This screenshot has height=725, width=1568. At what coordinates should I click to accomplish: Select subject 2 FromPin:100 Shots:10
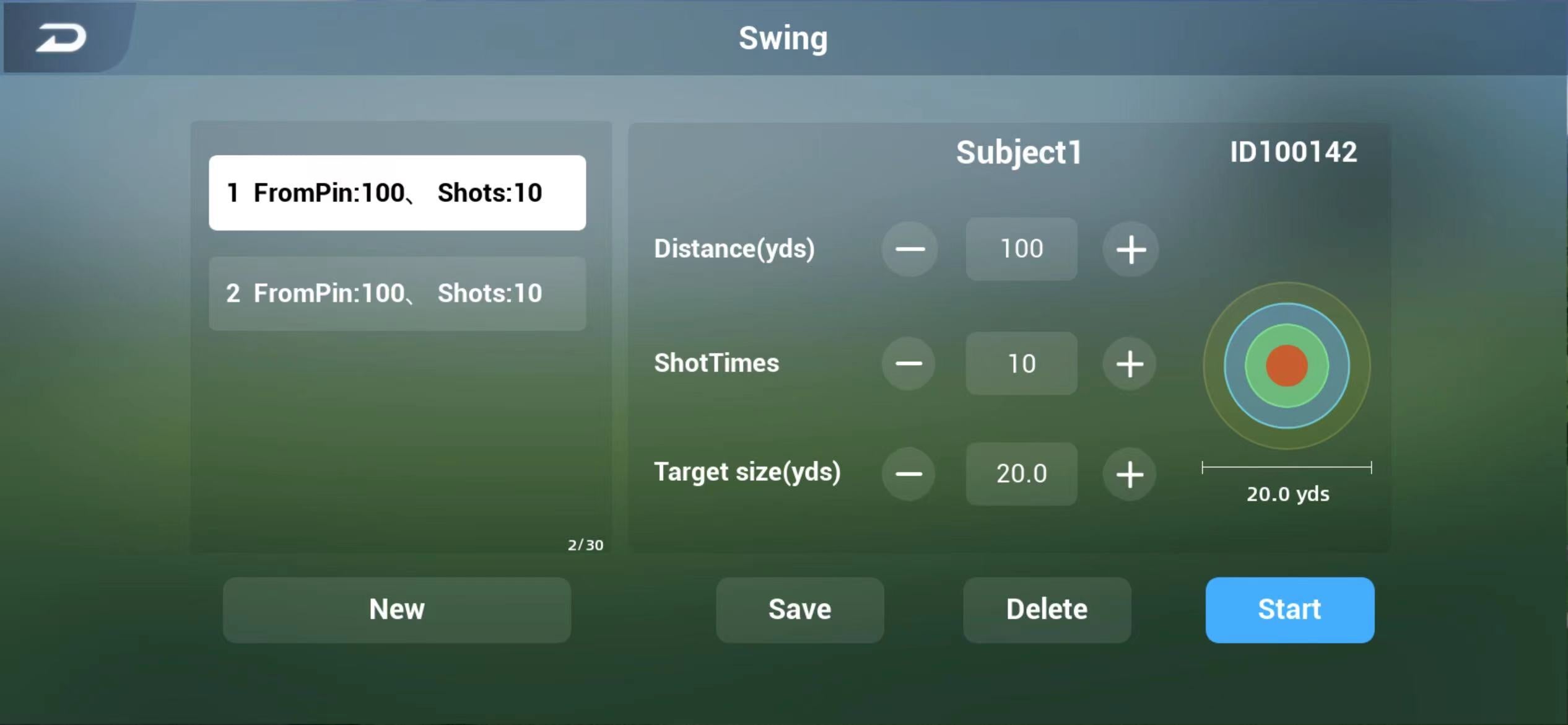tap(397, 293)
